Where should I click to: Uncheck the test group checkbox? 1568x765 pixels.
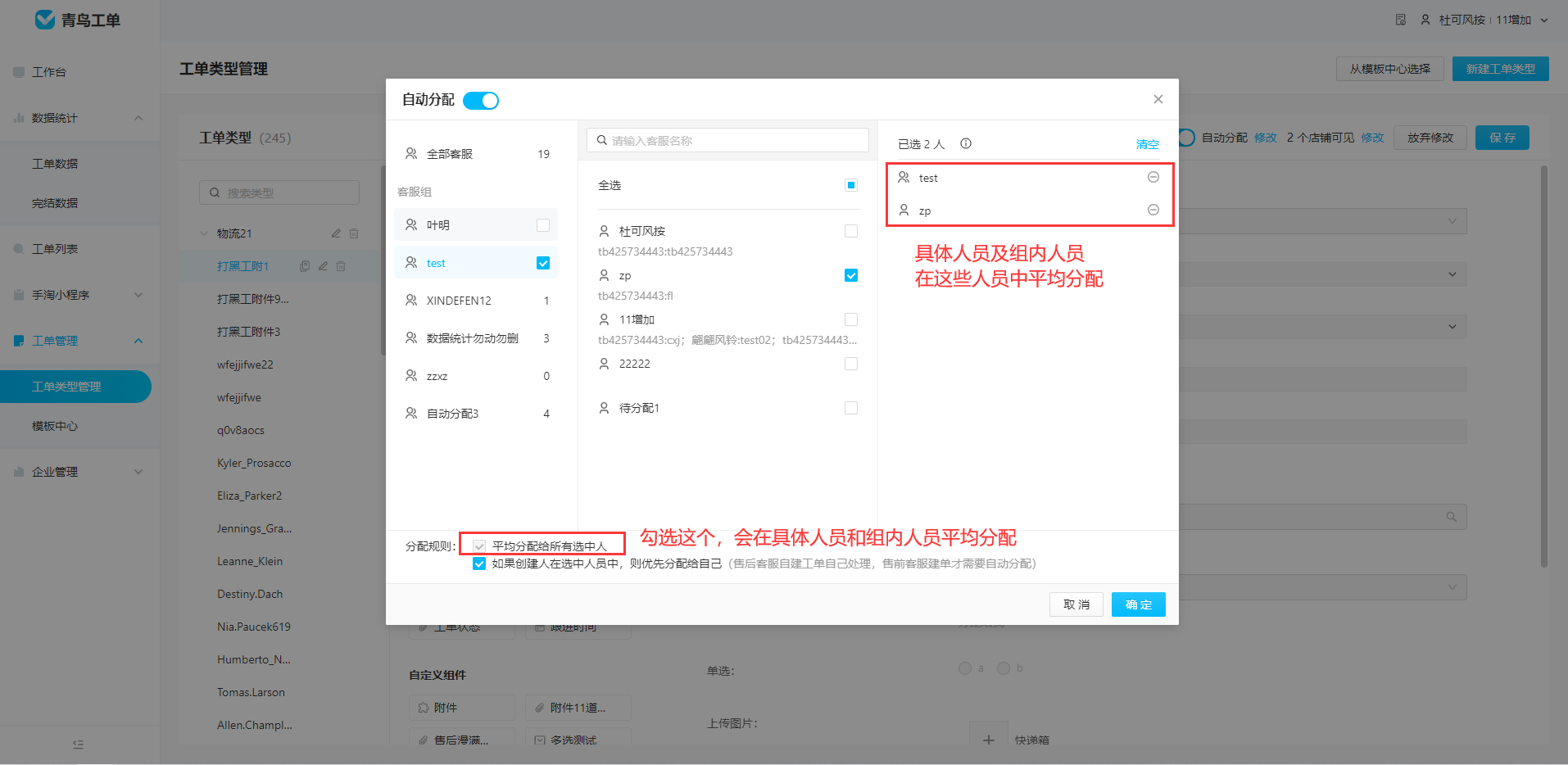(542, 263)
